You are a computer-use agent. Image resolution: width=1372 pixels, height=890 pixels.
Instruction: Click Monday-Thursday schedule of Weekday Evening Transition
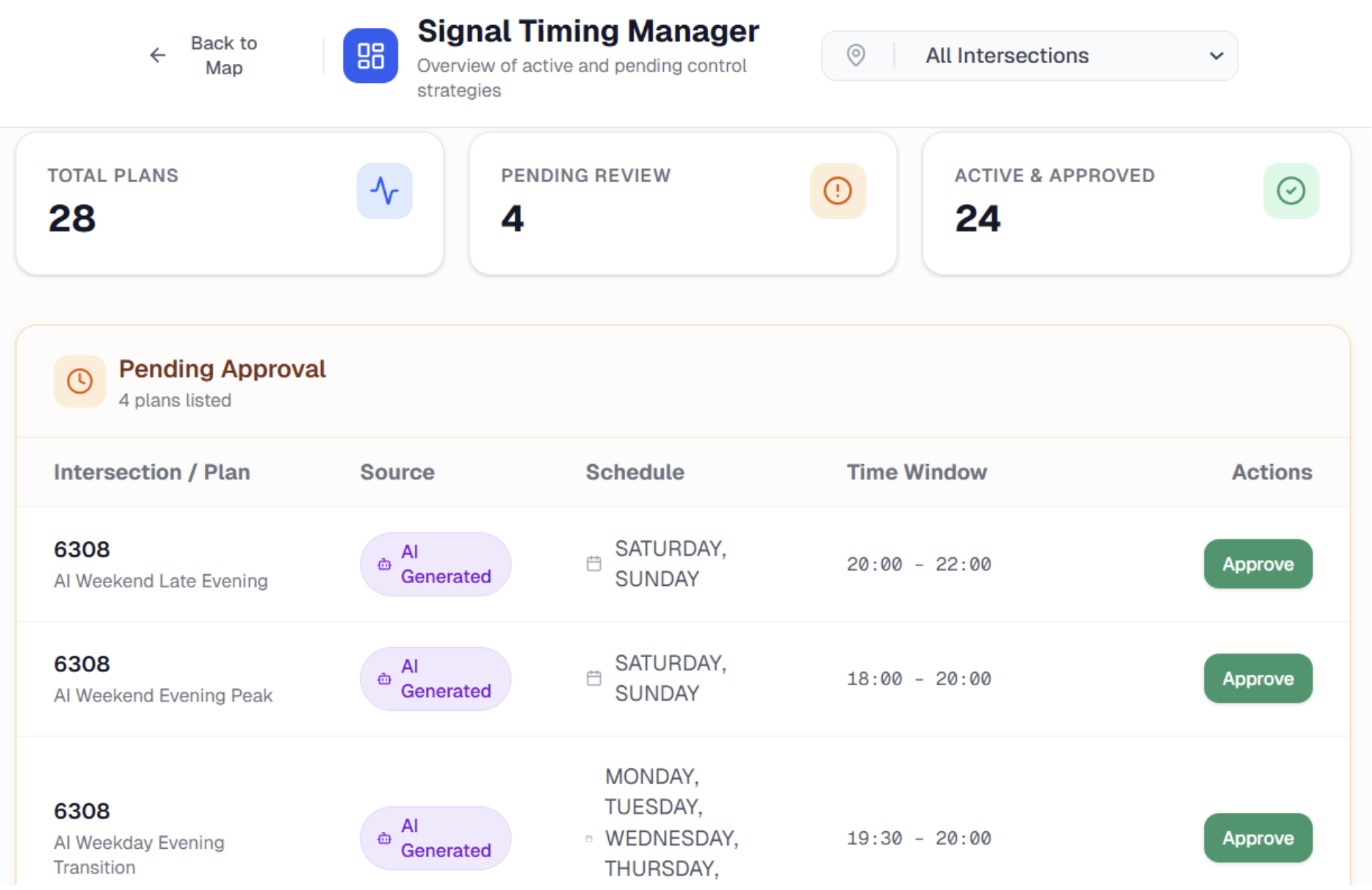click(x=671, y=822)
